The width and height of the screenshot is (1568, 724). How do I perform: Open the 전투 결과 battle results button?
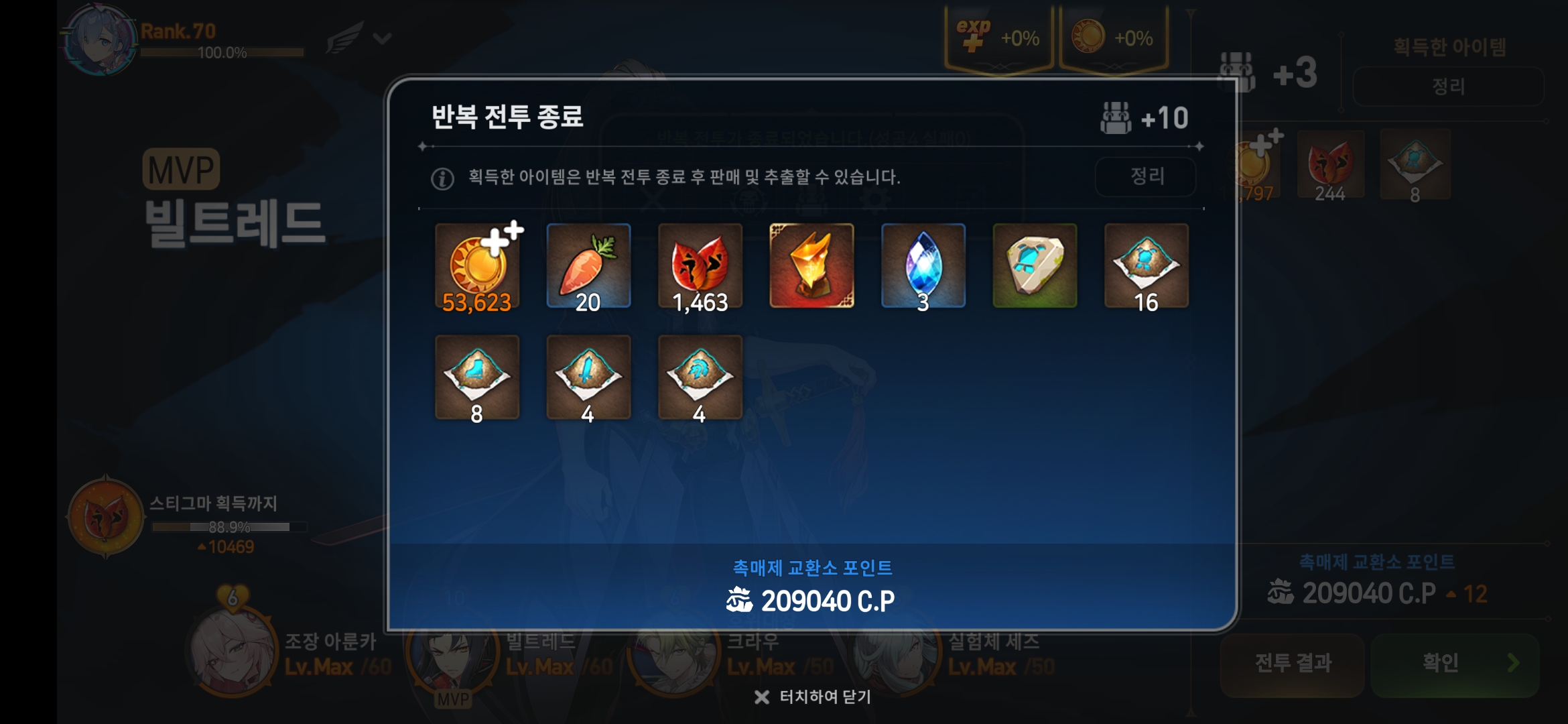(x=1293, y=664)
